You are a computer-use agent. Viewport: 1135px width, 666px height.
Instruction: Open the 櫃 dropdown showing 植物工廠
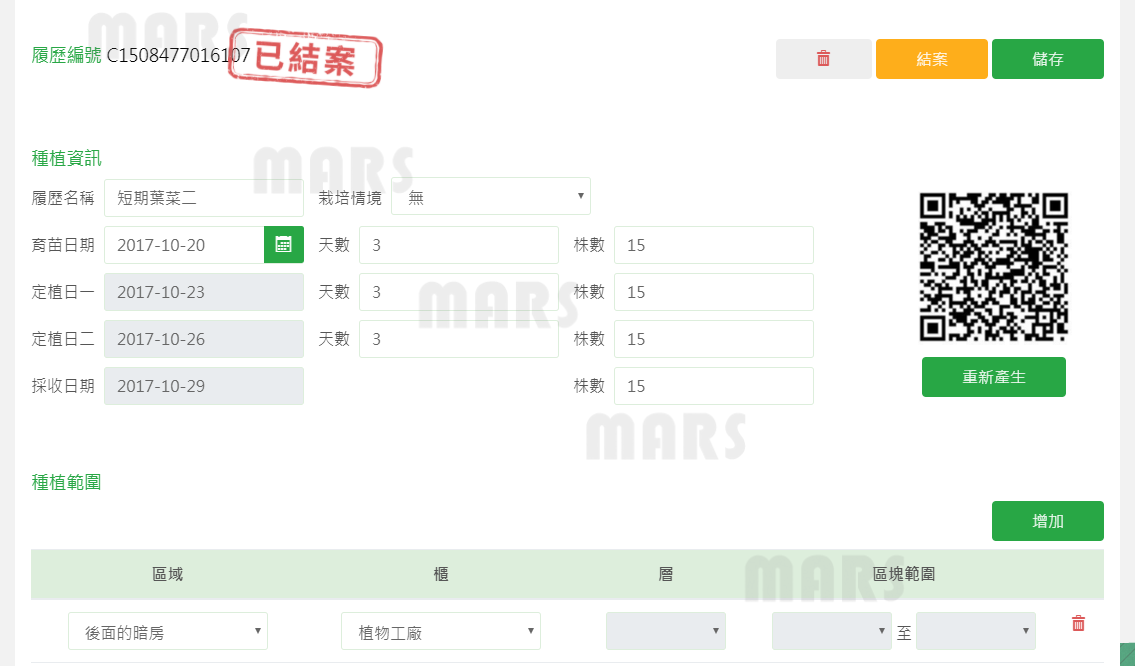pyautogui.click(x=441, y=632)
